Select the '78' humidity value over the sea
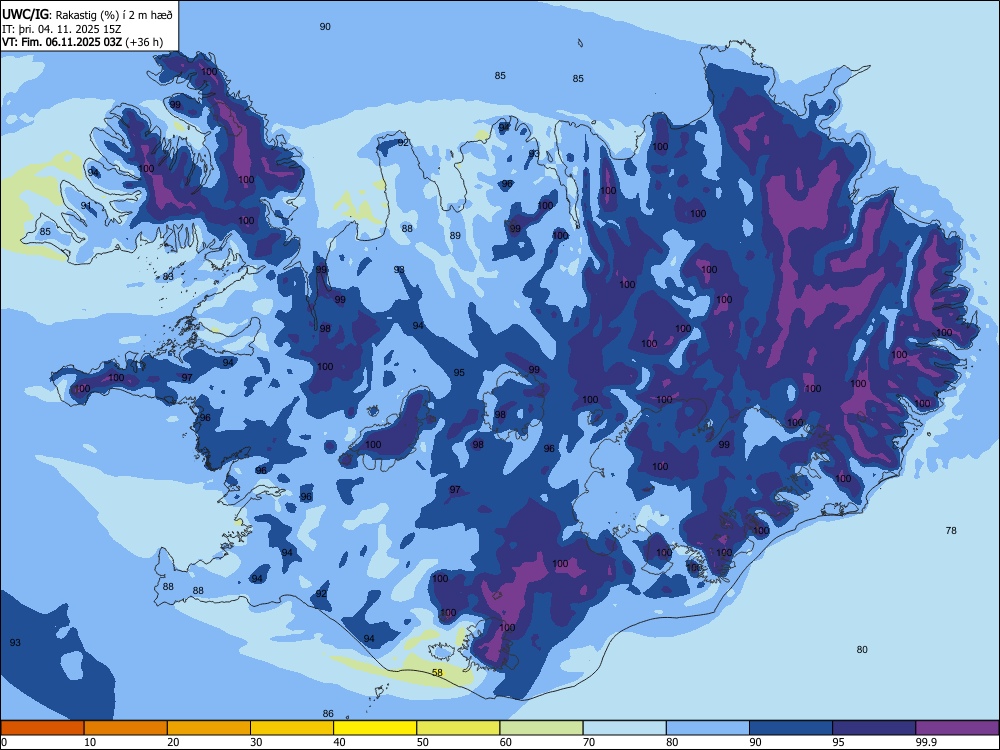 [x=951, y=530]
